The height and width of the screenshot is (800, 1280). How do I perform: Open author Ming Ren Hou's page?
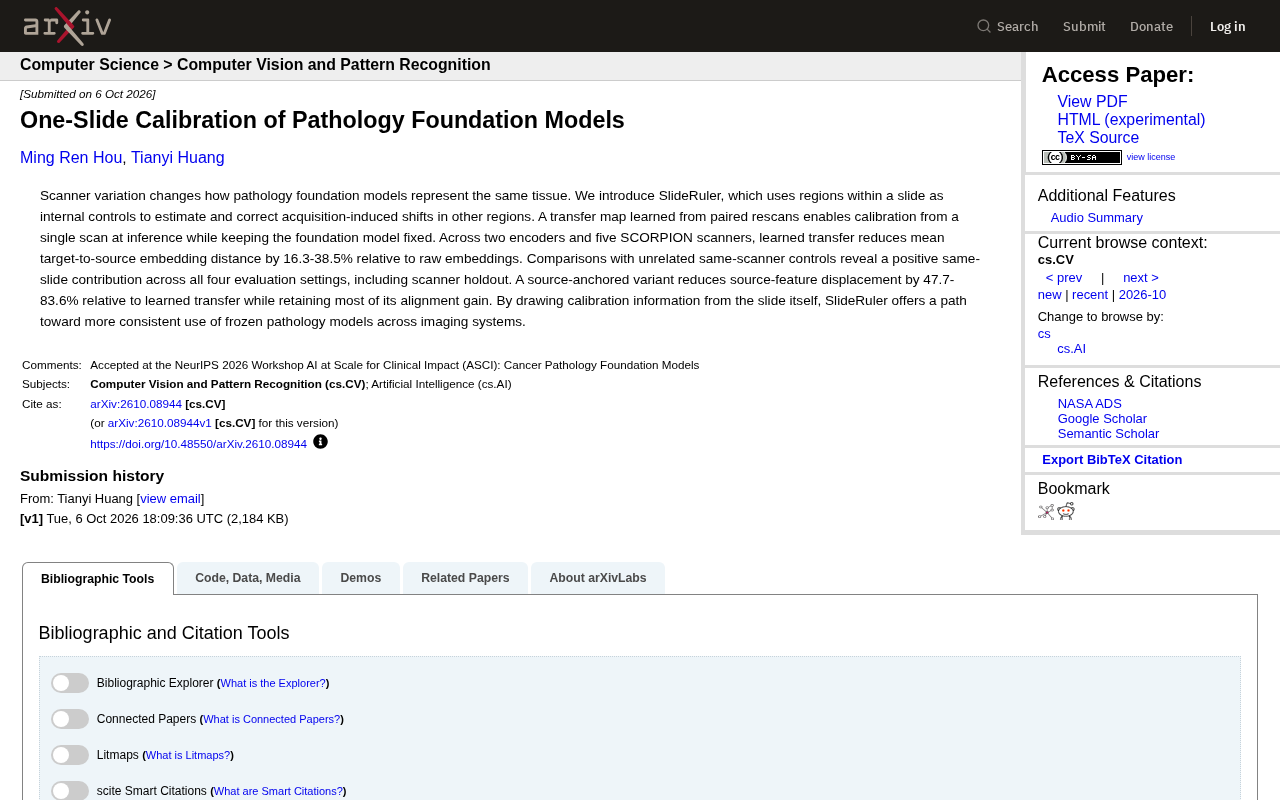pyautogui.click(x=71, y=158)
